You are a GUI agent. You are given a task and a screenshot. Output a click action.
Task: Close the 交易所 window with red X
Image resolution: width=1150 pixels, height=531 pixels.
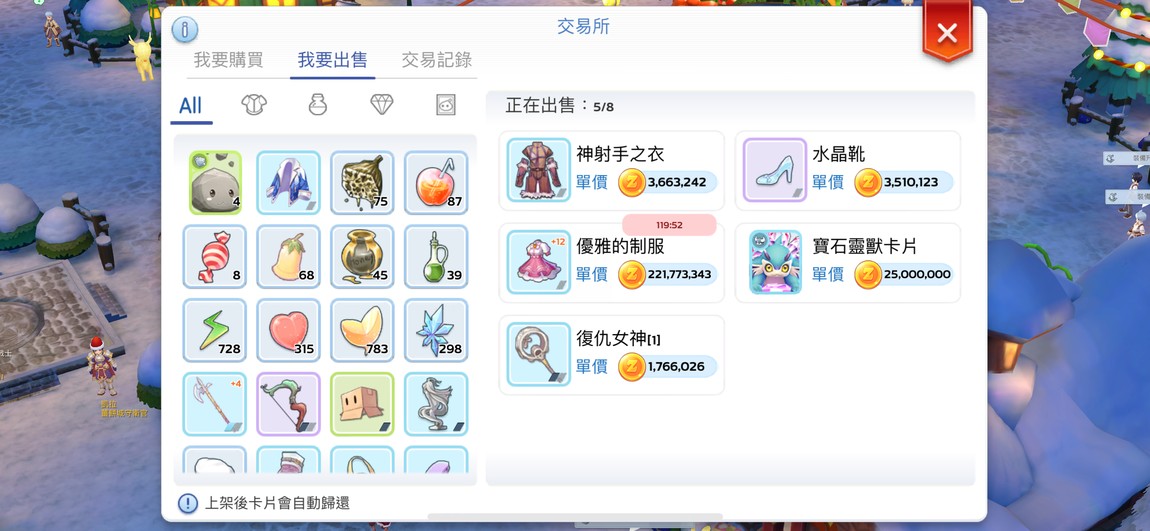(x=947, y=32)
